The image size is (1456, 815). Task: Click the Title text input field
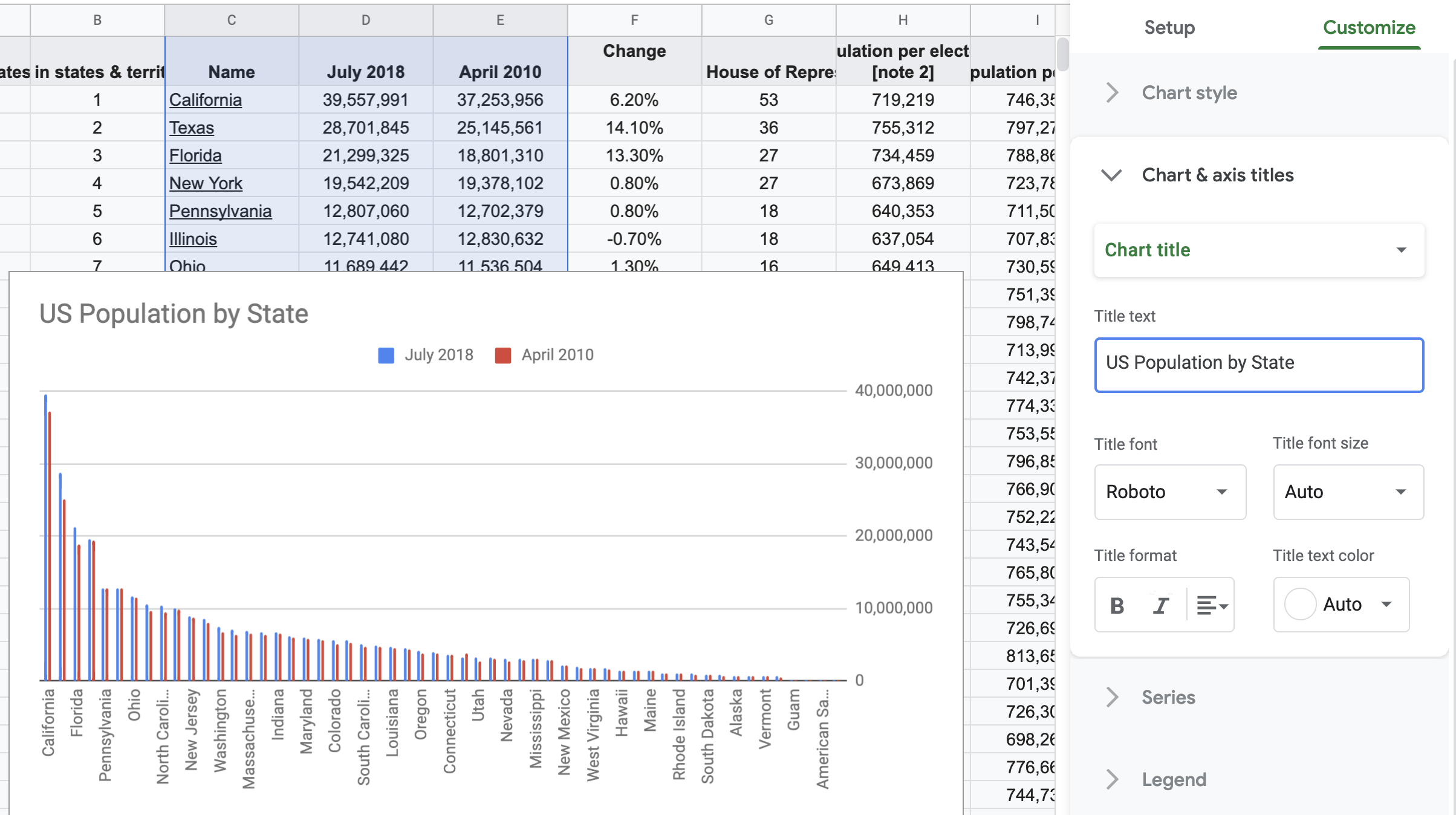(x=1258, y=365)
